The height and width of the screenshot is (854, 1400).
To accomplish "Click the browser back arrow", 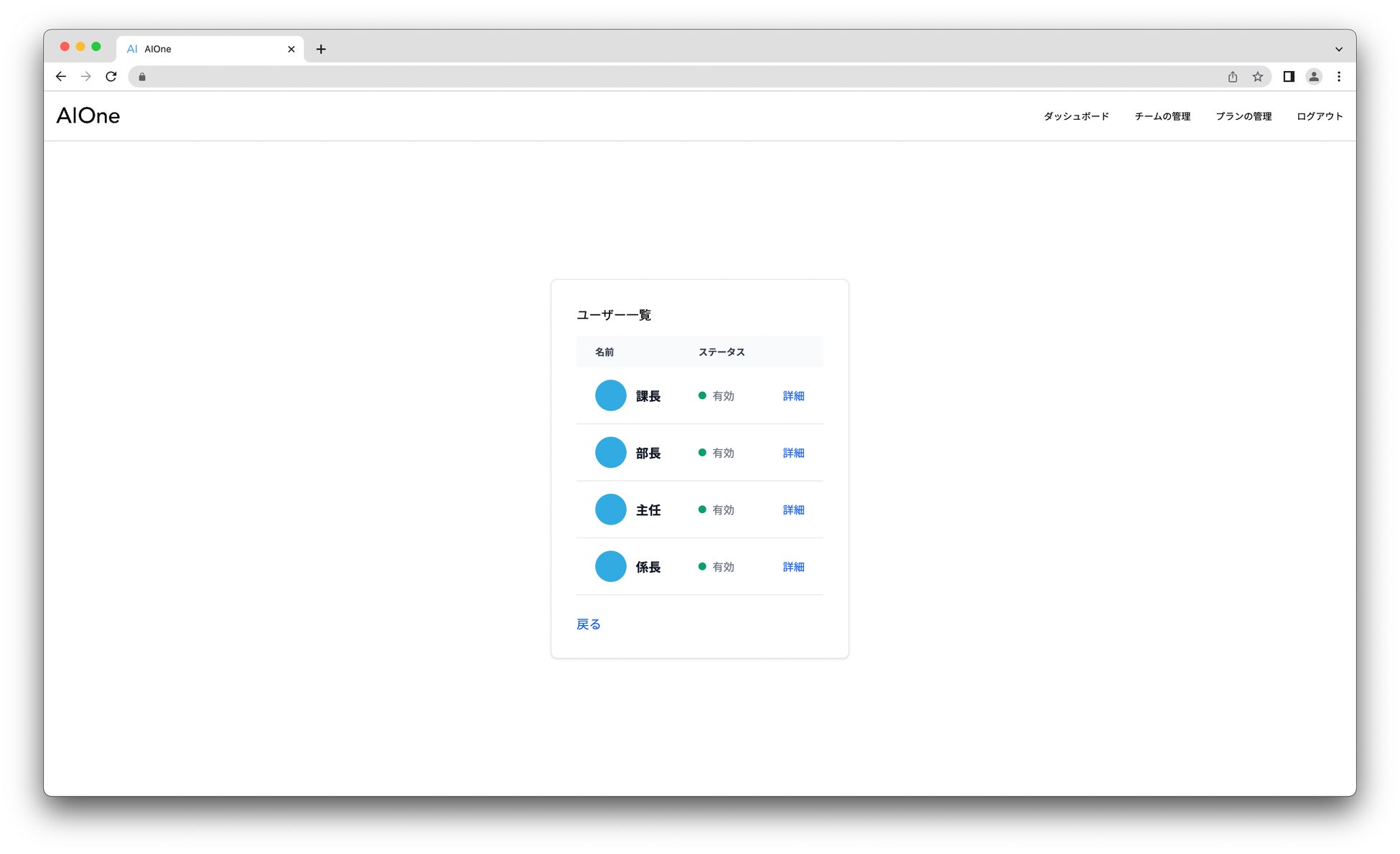I will [x=61, y=77].
